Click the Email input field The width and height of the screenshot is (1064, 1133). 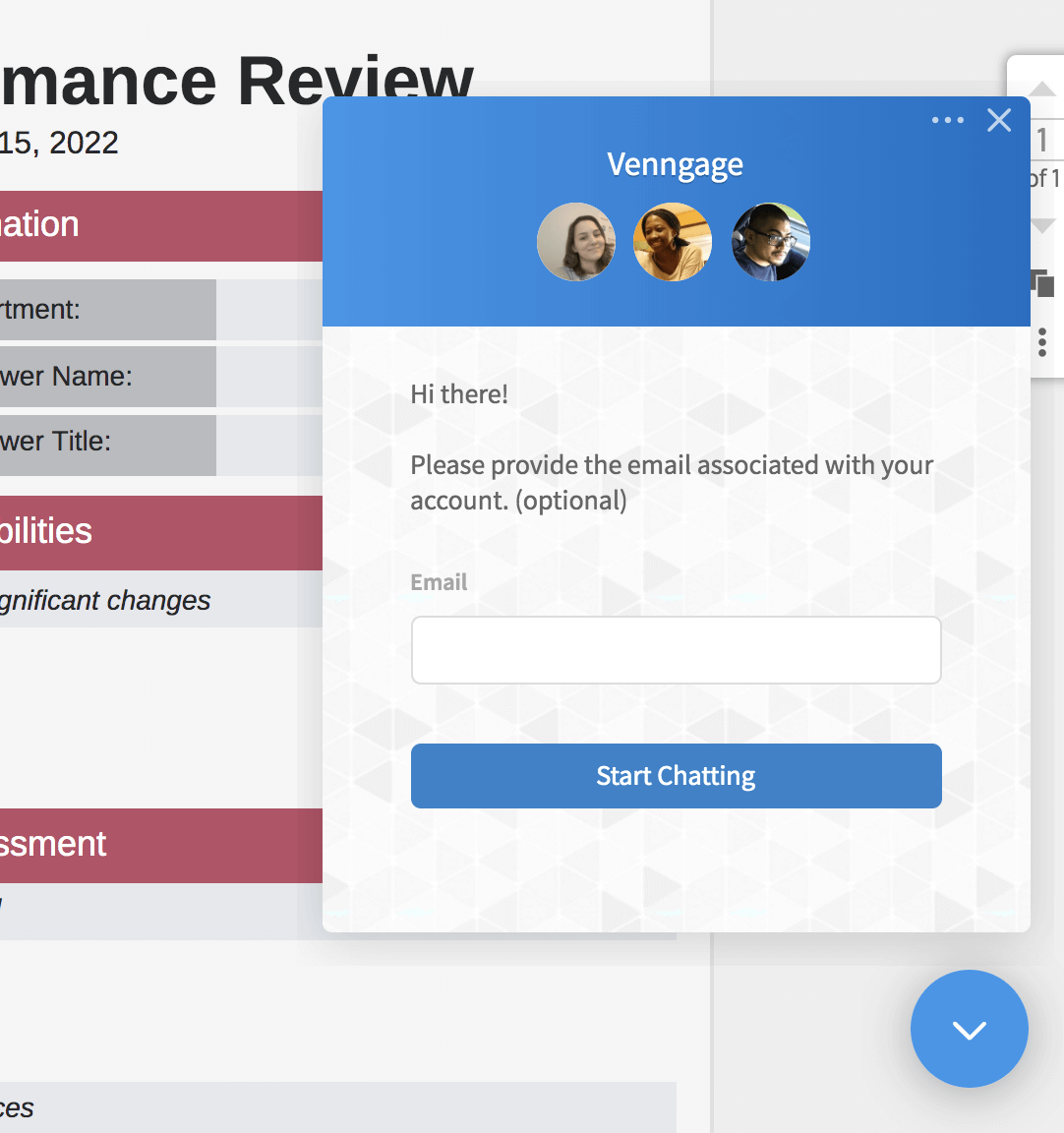[x=677, y=649]
